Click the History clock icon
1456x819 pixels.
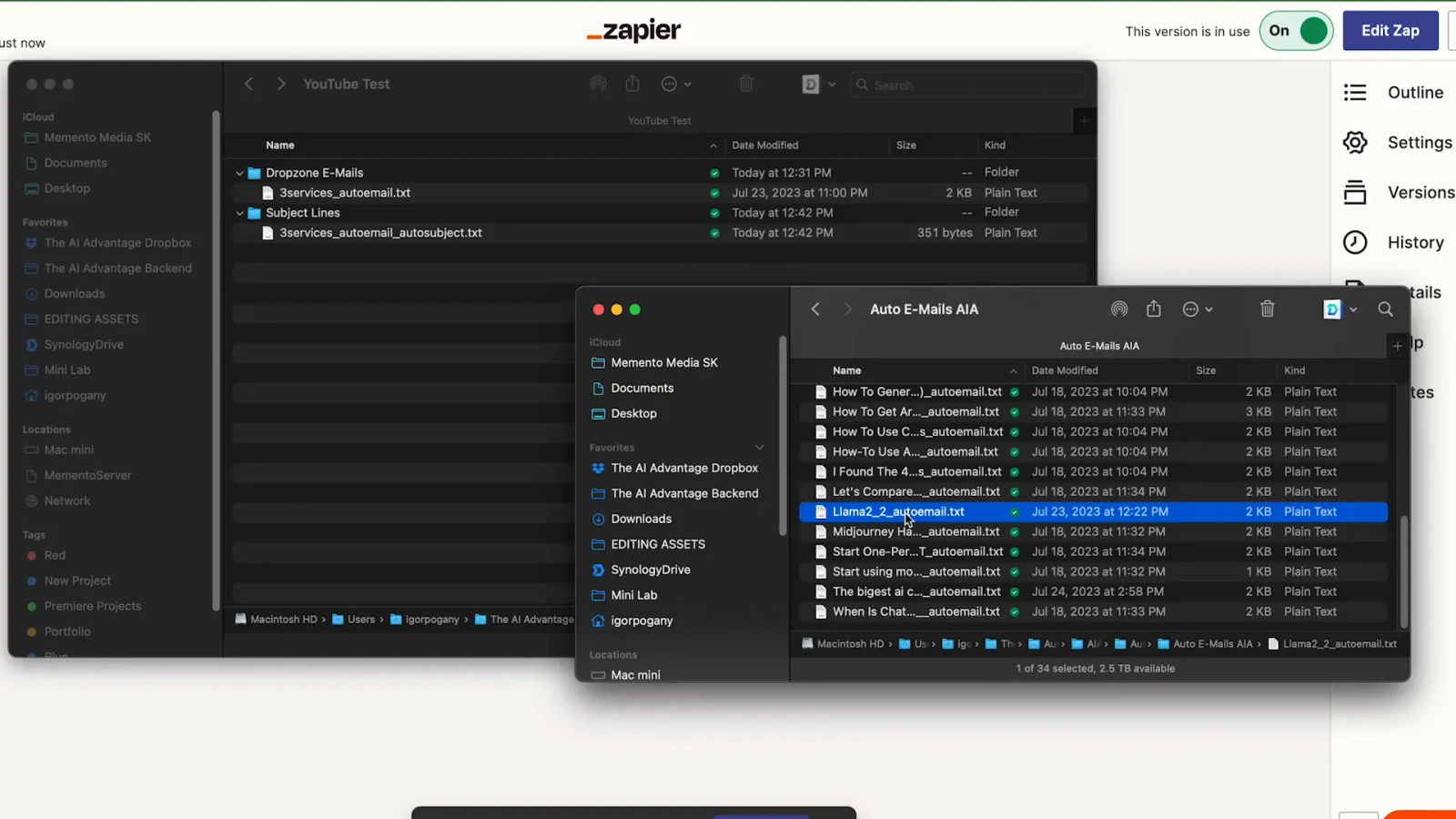click(x=1355, y=242)
